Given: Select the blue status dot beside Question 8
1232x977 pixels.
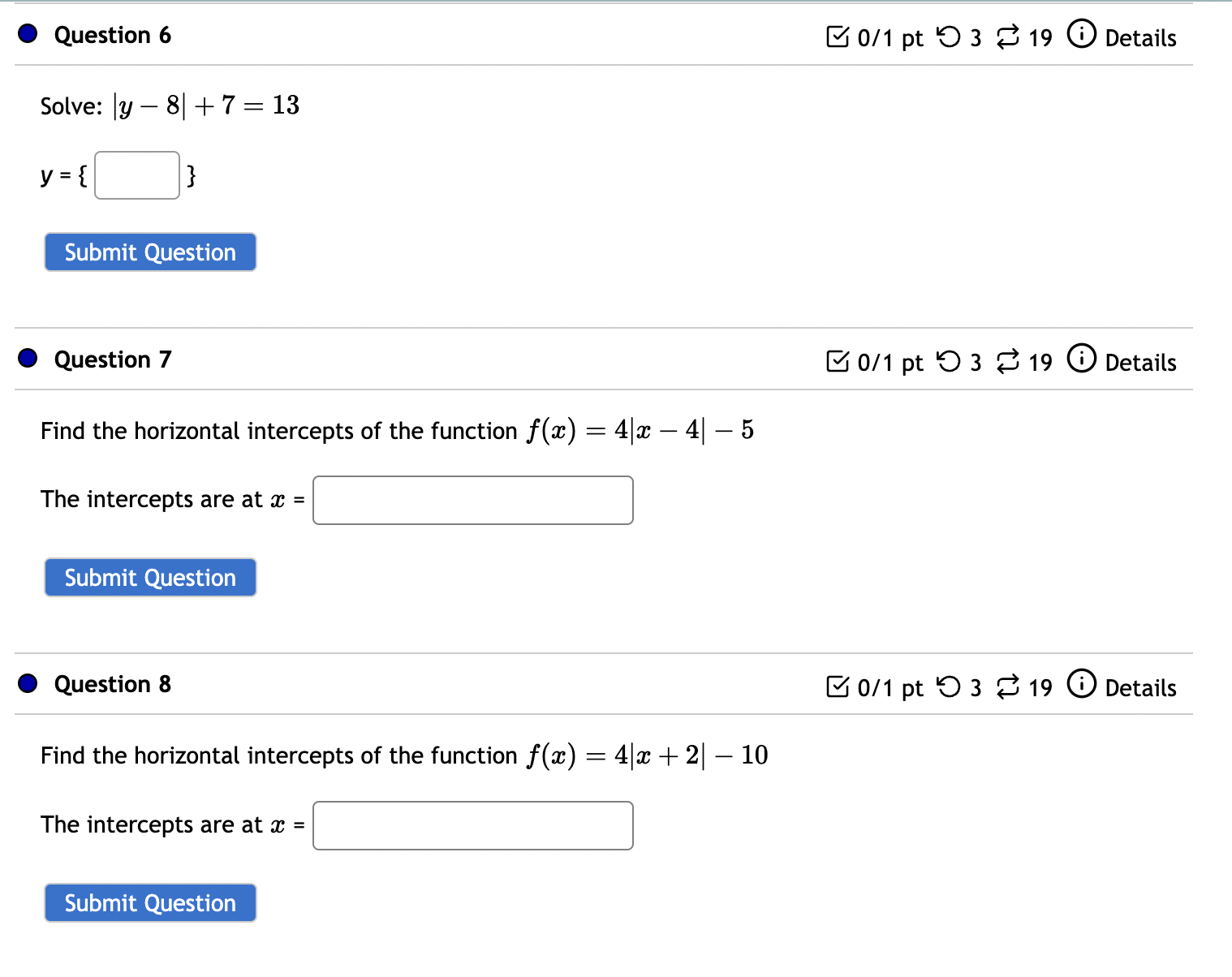Looking at the screenshot, I should tap(27, 683).
